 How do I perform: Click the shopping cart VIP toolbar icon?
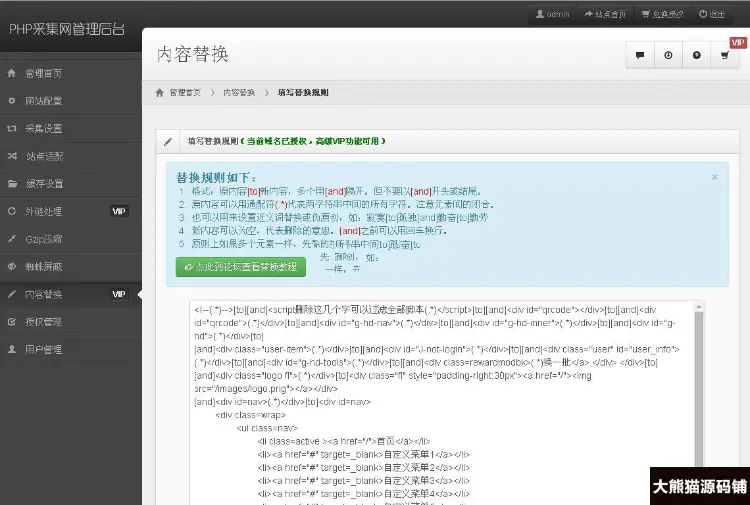pos(725,55)
